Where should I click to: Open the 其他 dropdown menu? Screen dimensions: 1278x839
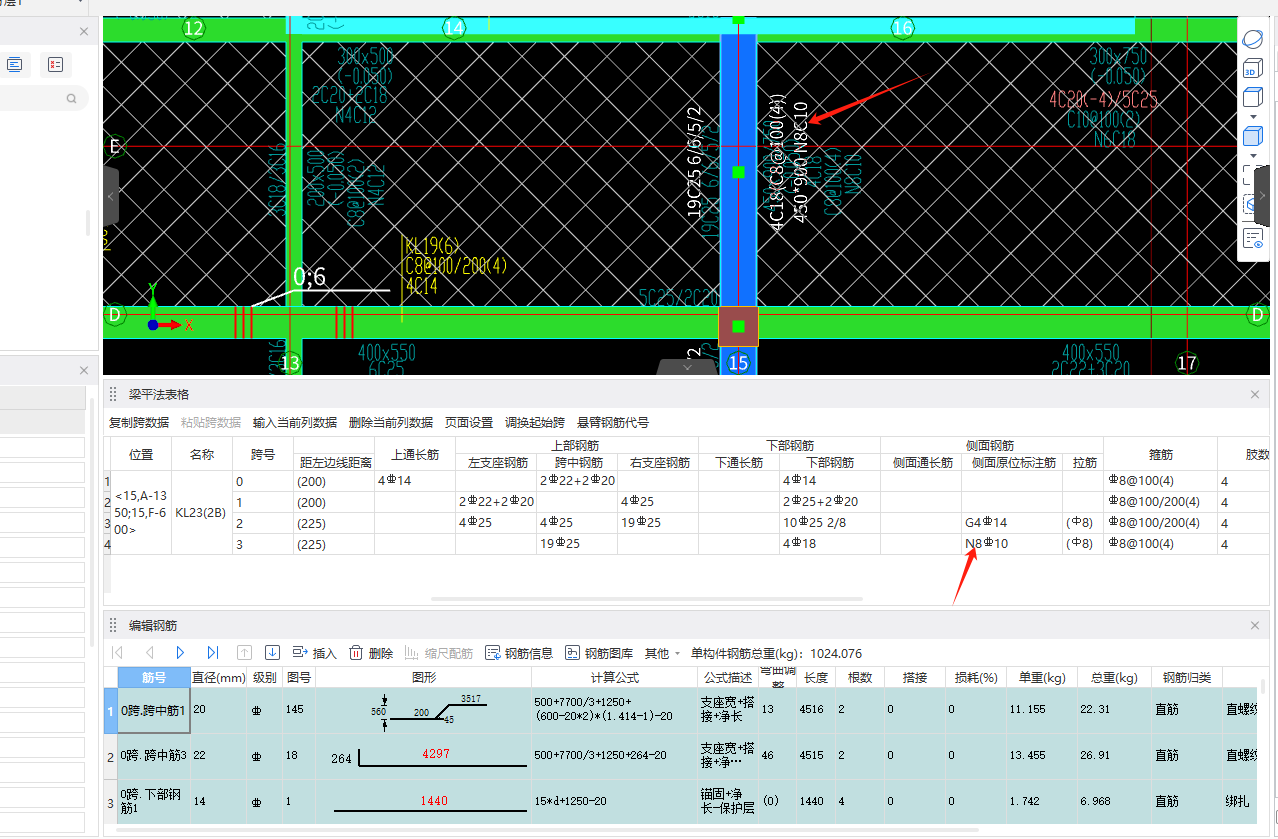pos(662,653)
